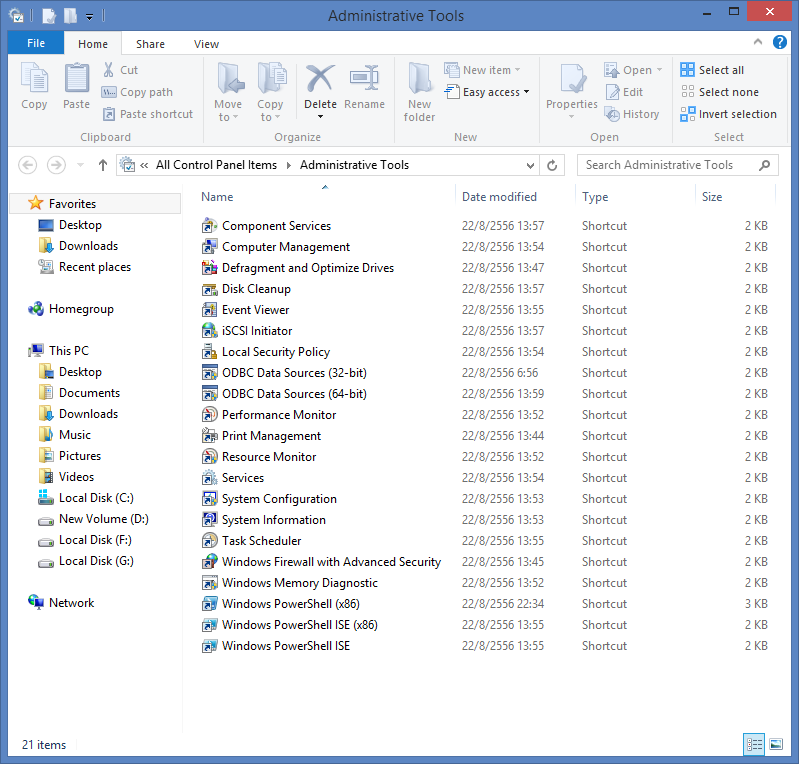The height and width of the screenshot is (764, 799).
Task: Click the Refresh button
Action: point(552,165)
